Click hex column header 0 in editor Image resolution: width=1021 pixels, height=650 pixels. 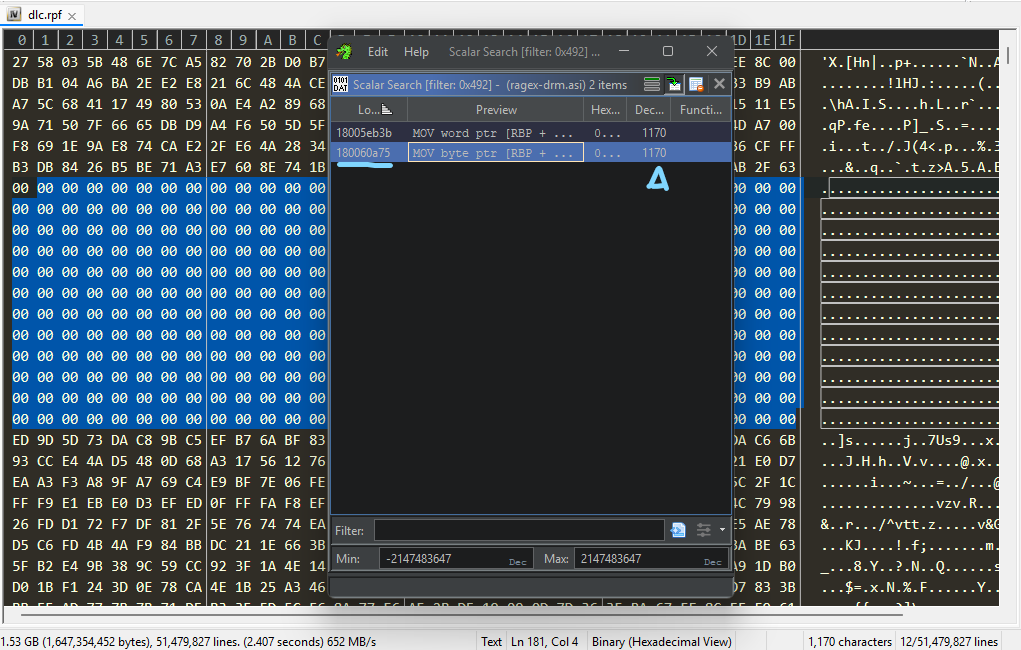[x=21, y=40]
